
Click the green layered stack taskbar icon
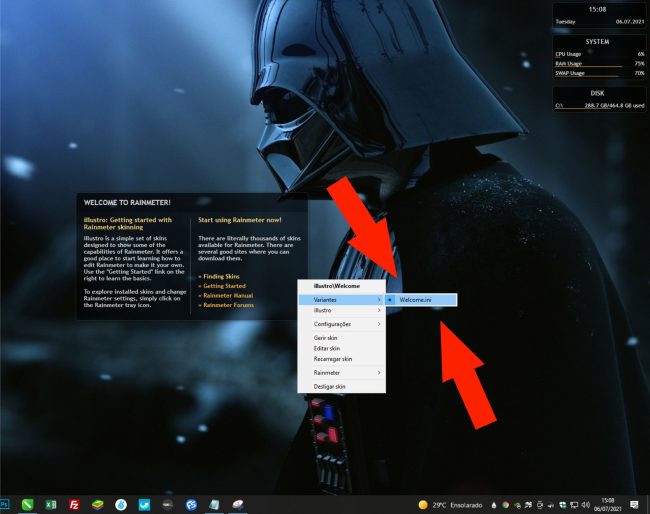coord(98,505)
